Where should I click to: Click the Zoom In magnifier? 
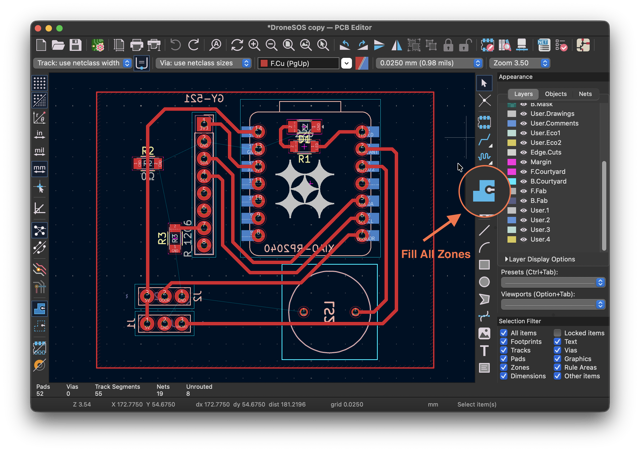click(x=254, y=45)
